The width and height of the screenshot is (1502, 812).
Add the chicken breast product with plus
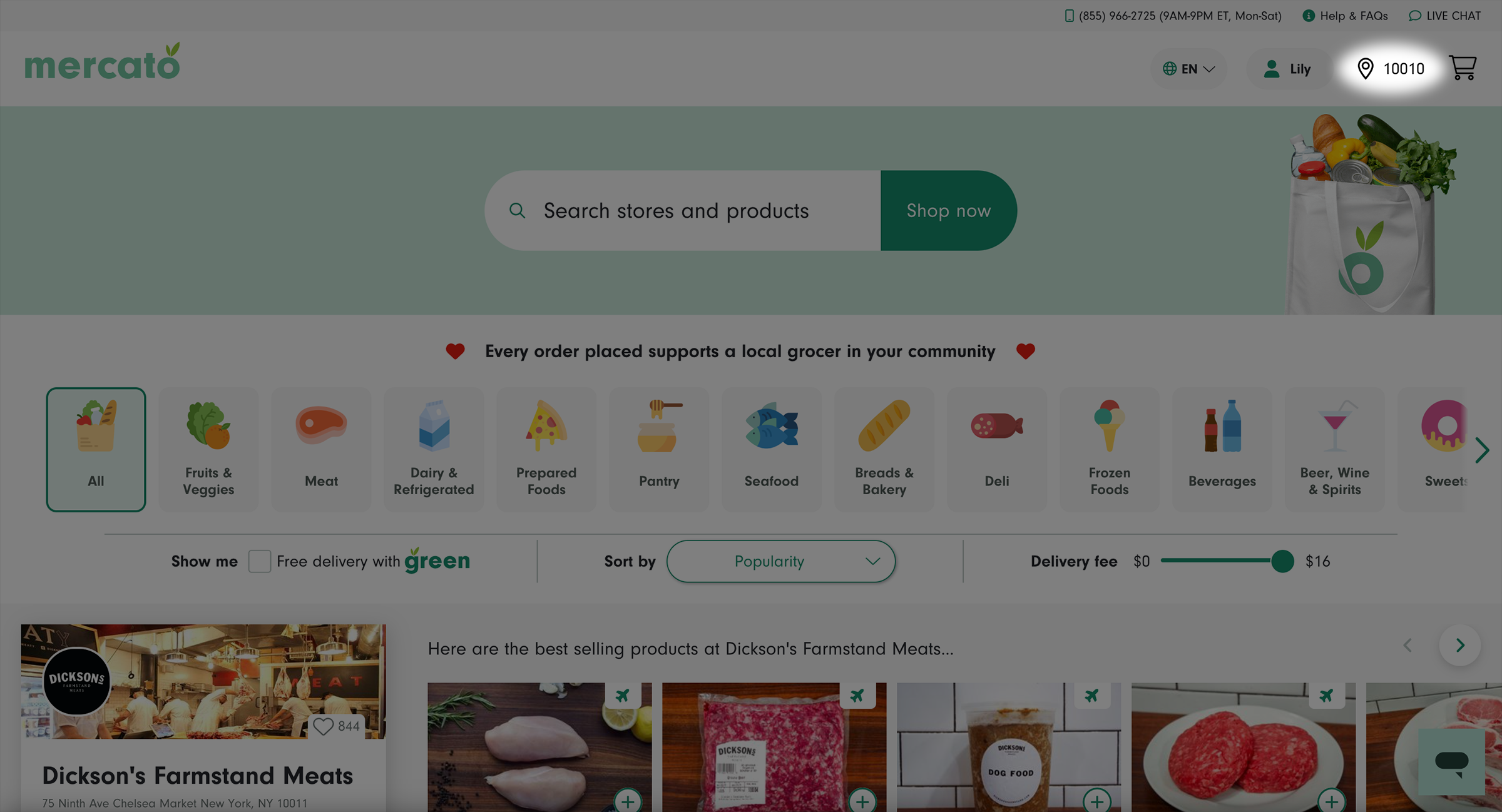[x=628, y=801]
